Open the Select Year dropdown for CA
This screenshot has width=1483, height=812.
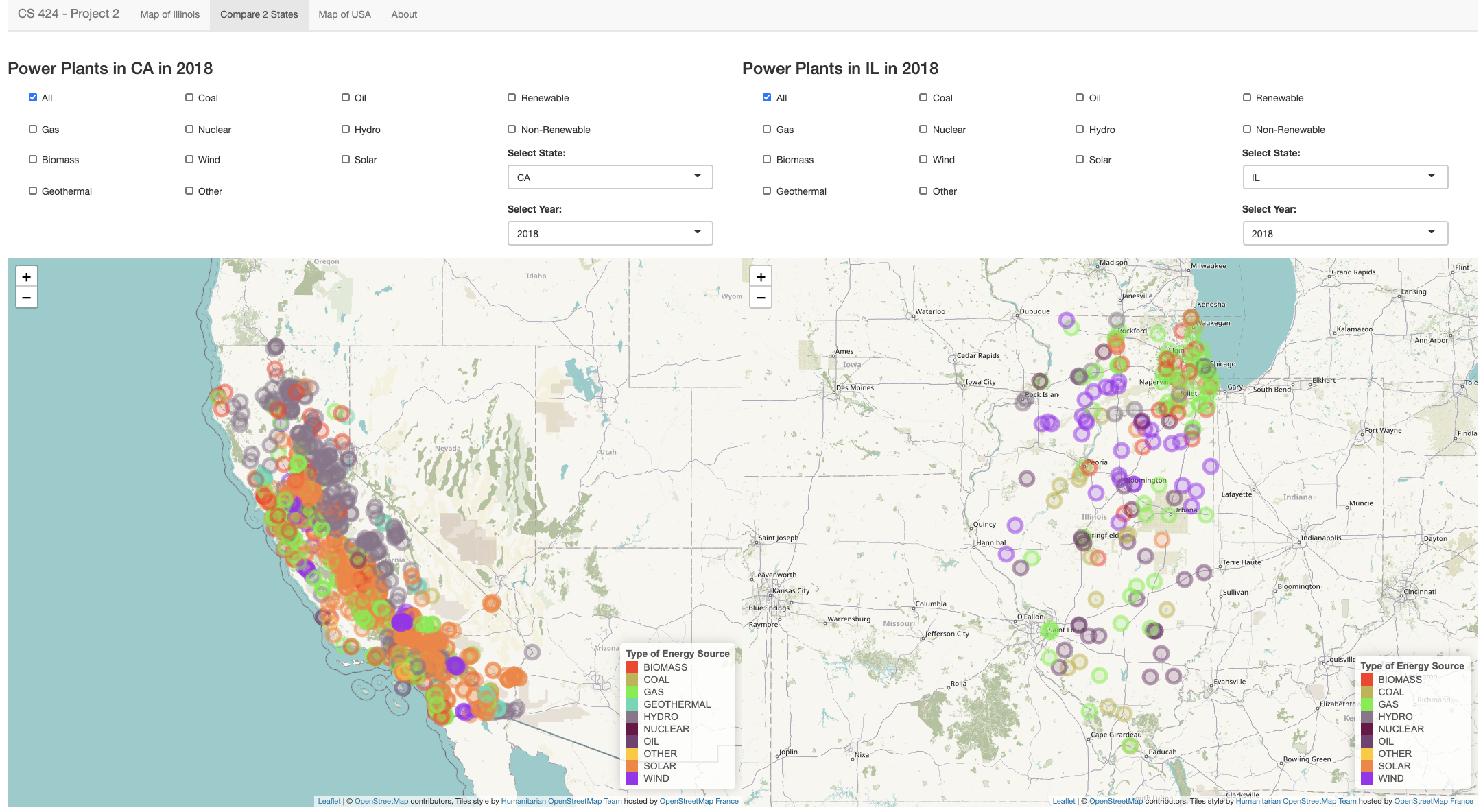610,233
